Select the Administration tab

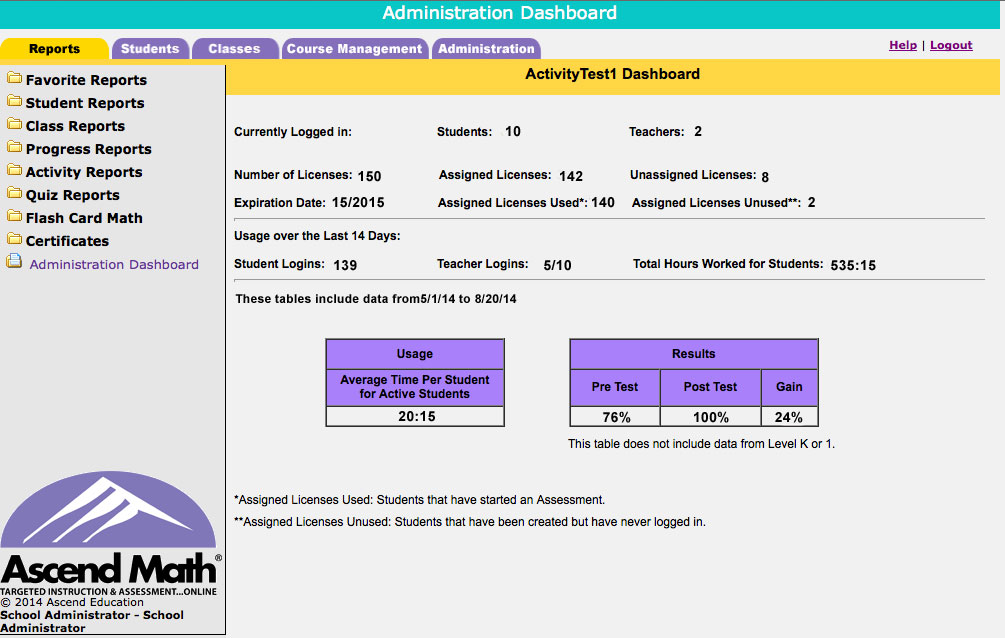(x=486, y=49)
